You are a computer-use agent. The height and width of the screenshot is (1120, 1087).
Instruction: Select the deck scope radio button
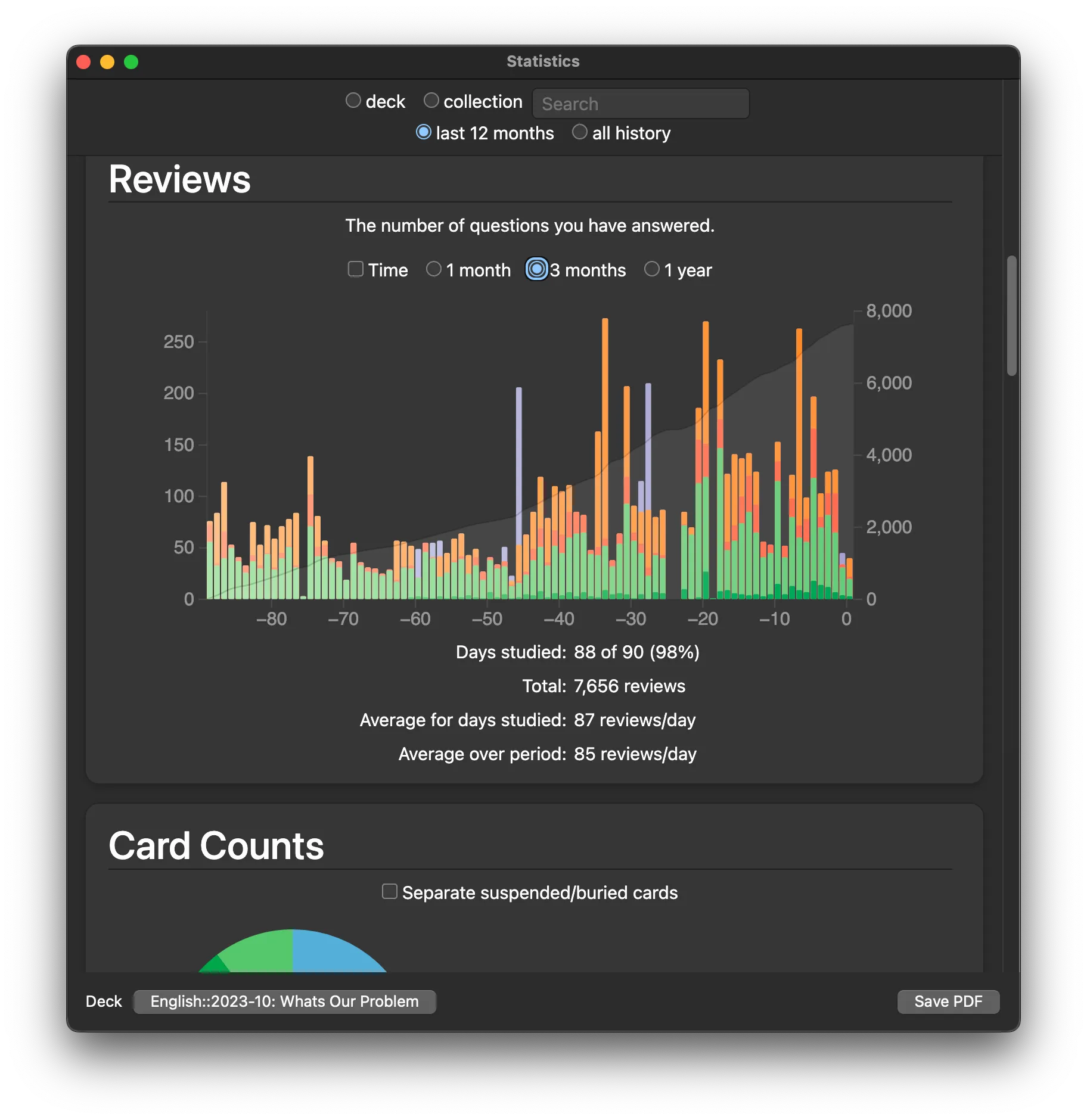[353, 101]
